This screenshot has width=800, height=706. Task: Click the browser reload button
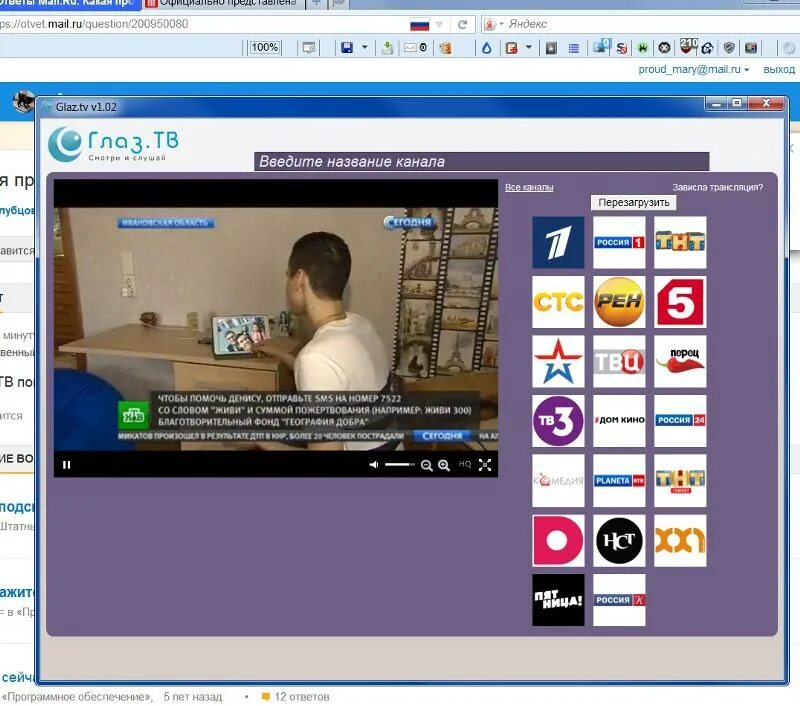462,24
